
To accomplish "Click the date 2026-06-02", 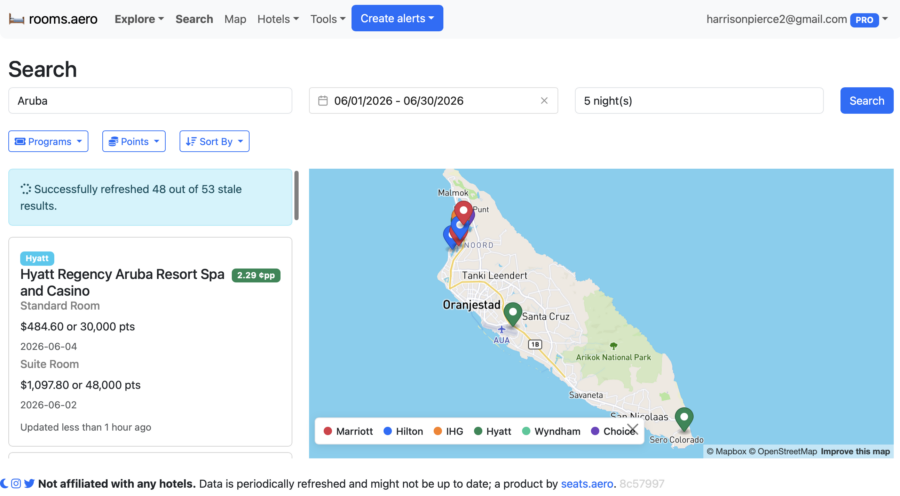I will (48, 405).
